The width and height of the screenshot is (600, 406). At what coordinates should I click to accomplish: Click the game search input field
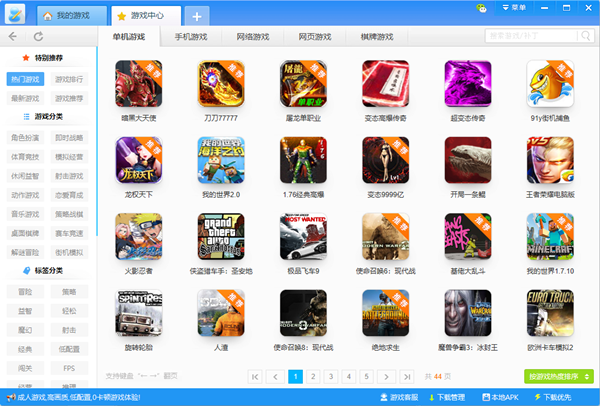pos(532,36)
